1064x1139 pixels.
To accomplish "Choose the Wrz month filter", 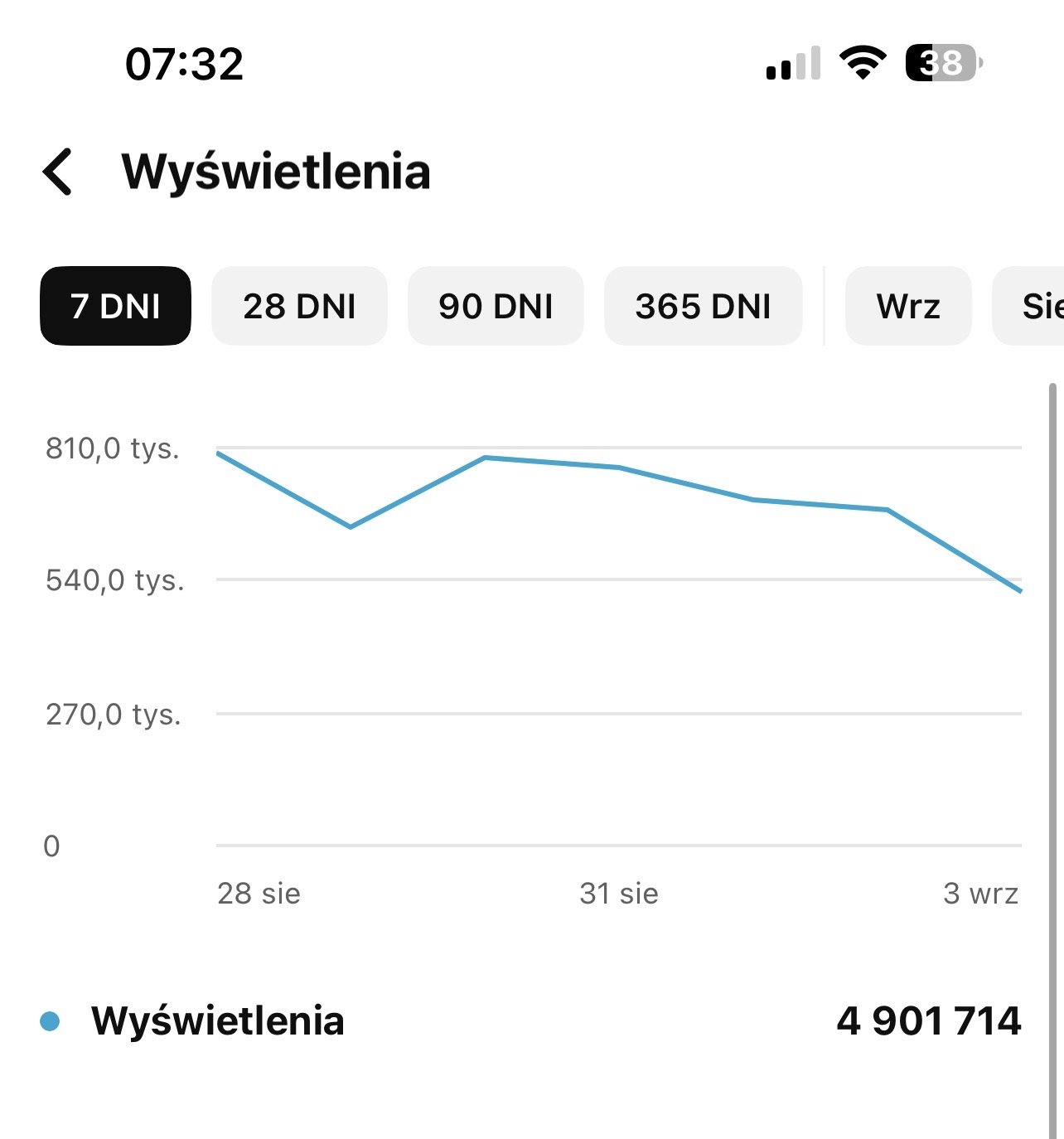I will 908,306.
